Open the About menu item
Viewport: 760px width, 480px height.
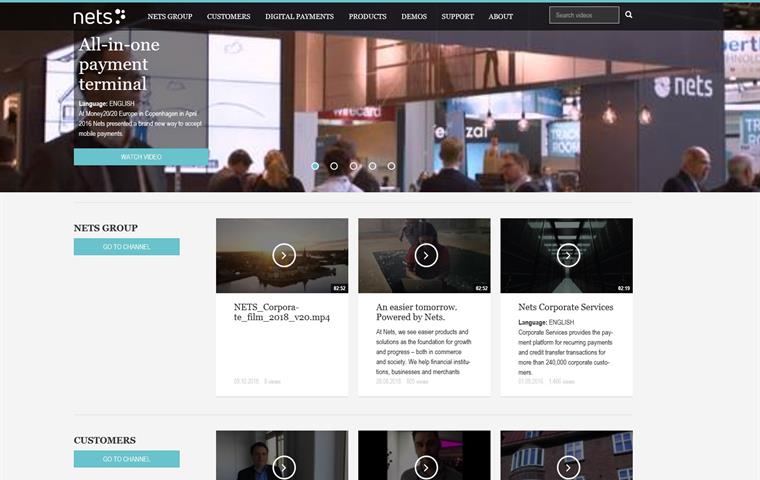click(501, 16)
